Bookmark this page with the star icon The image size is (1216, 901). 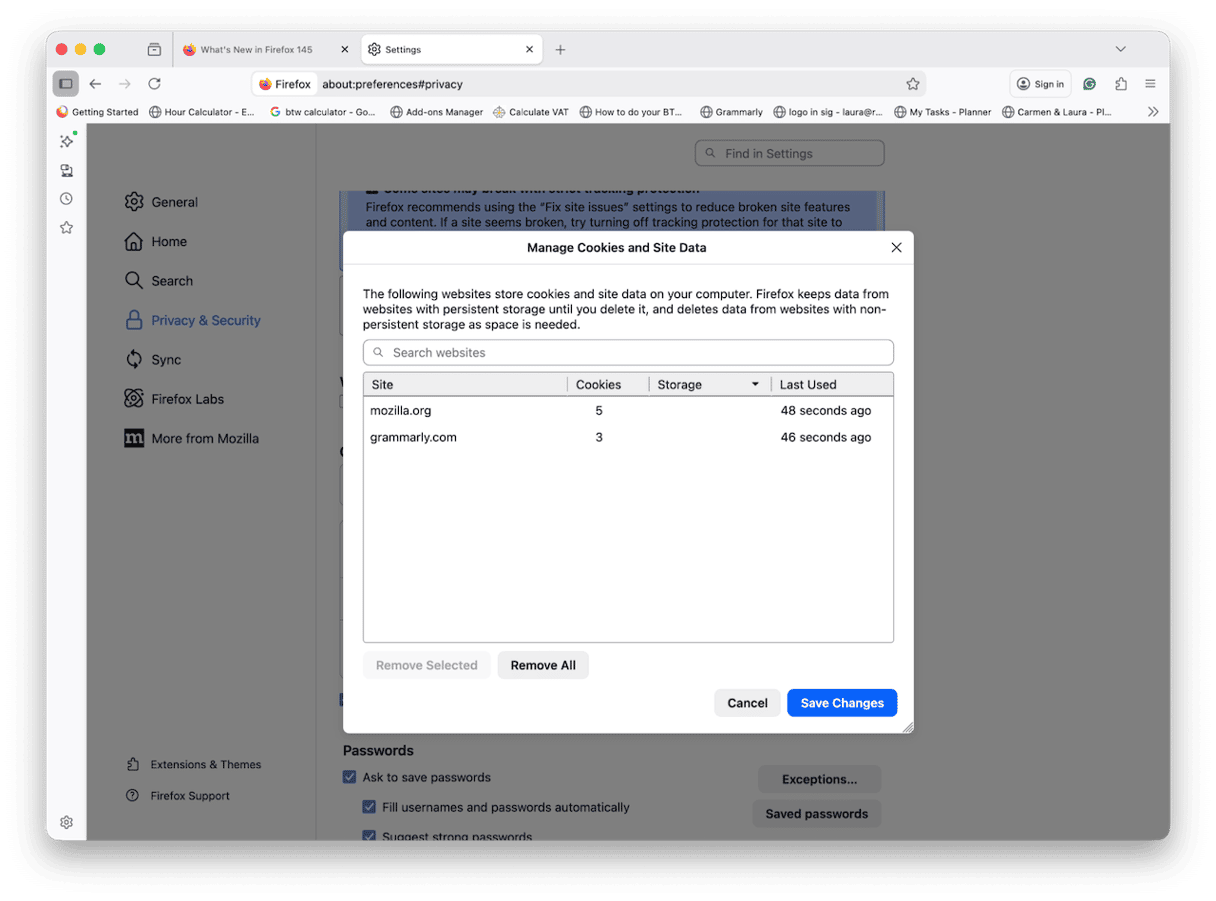(912, 84)
